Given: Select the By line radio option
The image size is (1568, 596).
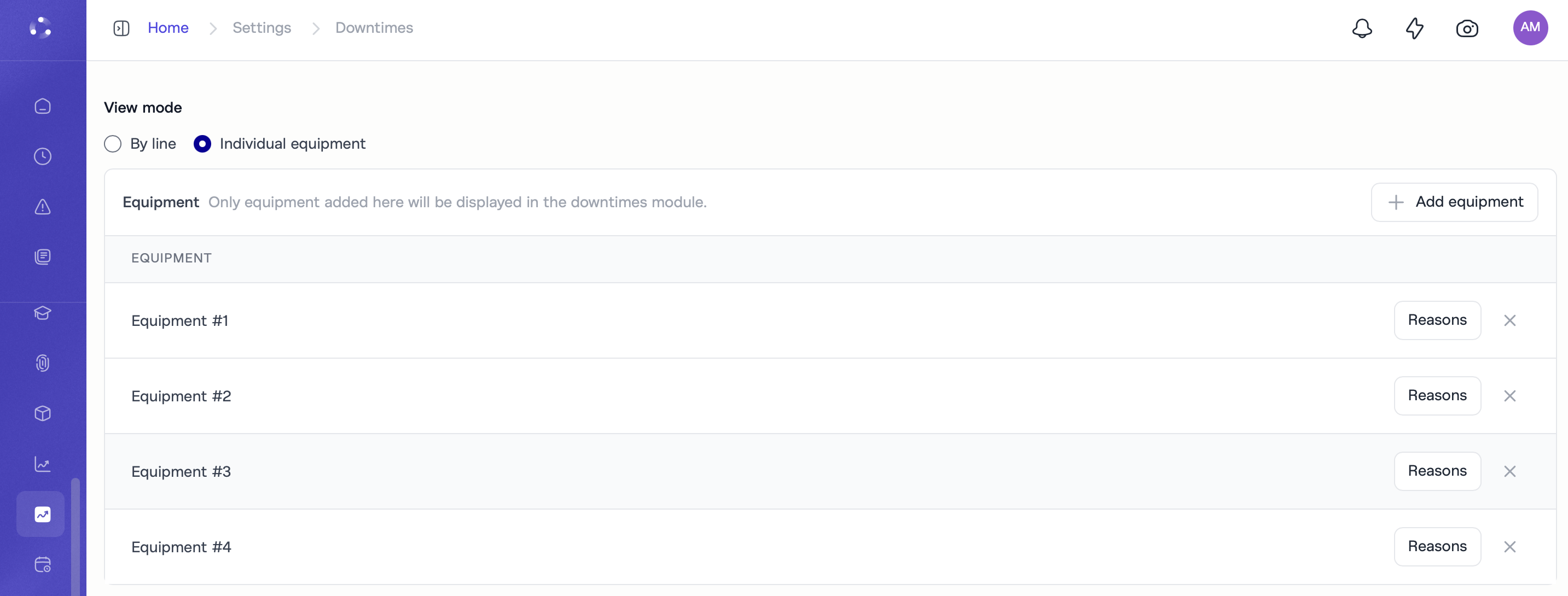Looking at the screenshot, I should pyautogui.click(x=113, y=144).
